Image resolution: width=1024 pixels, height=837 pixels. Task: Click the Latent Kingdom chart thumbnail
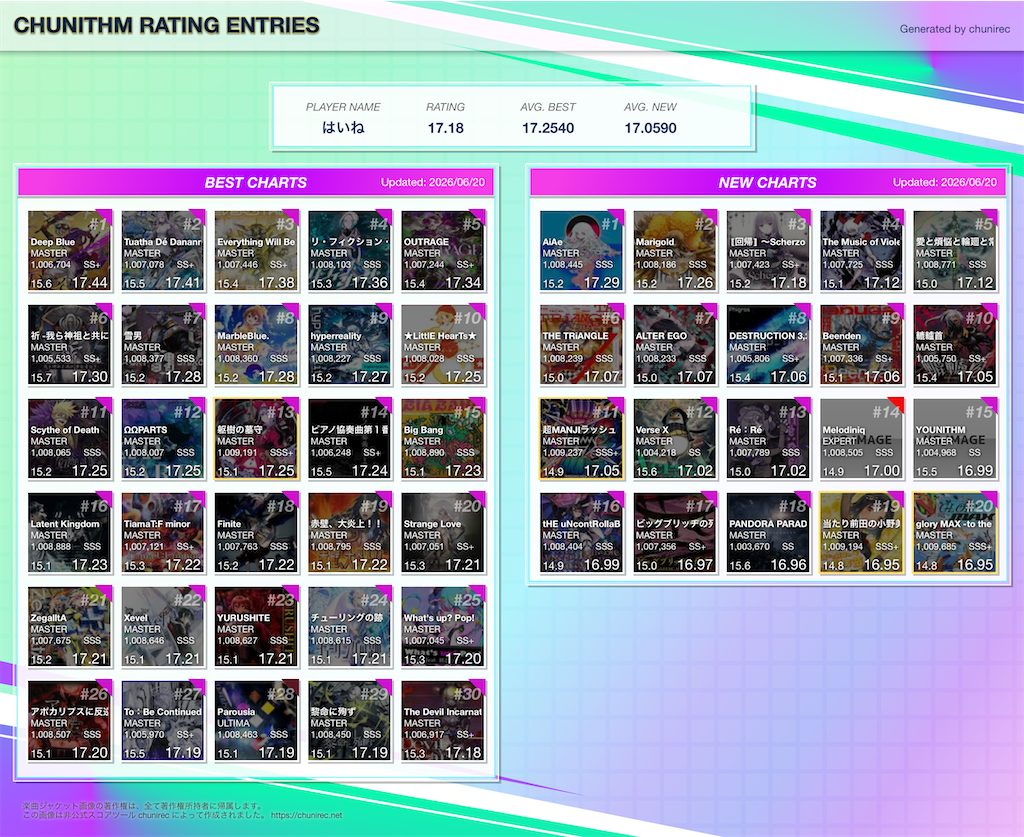point(70,533)
